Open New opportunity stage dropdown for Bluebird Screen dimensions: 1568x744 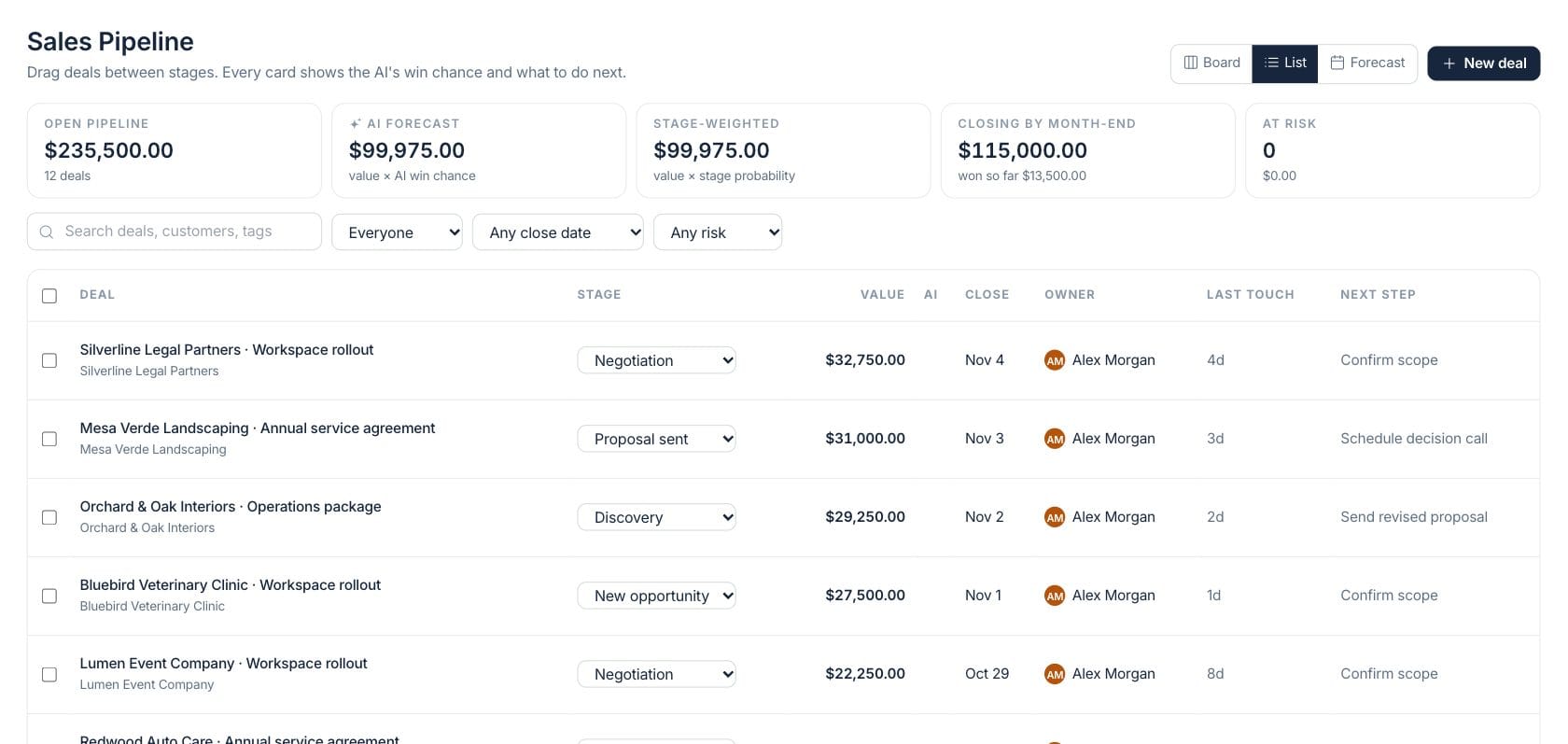pyautogui.click(x=657, y=596)
